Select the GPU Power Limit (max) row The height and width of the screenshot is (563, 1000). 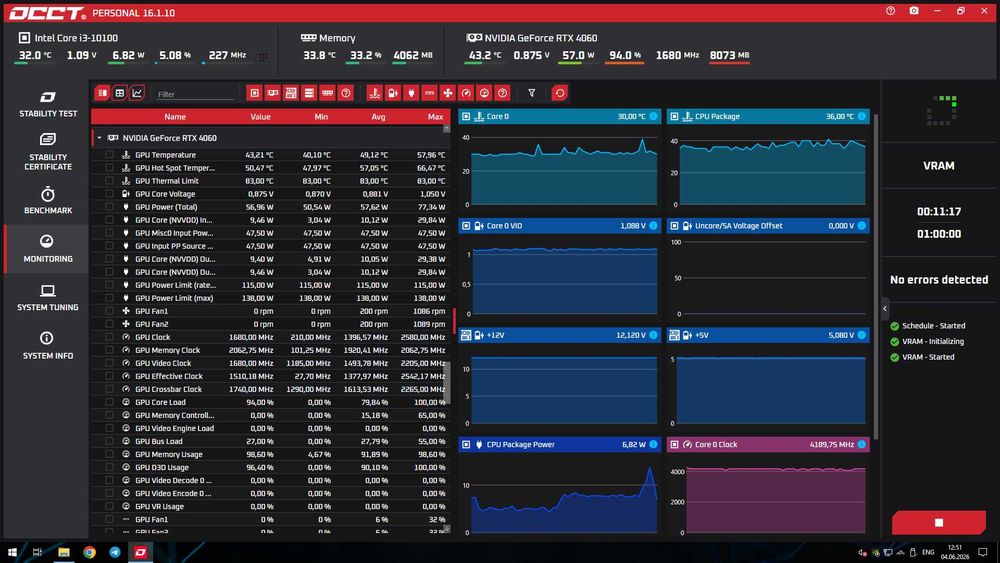click(271, 298)
